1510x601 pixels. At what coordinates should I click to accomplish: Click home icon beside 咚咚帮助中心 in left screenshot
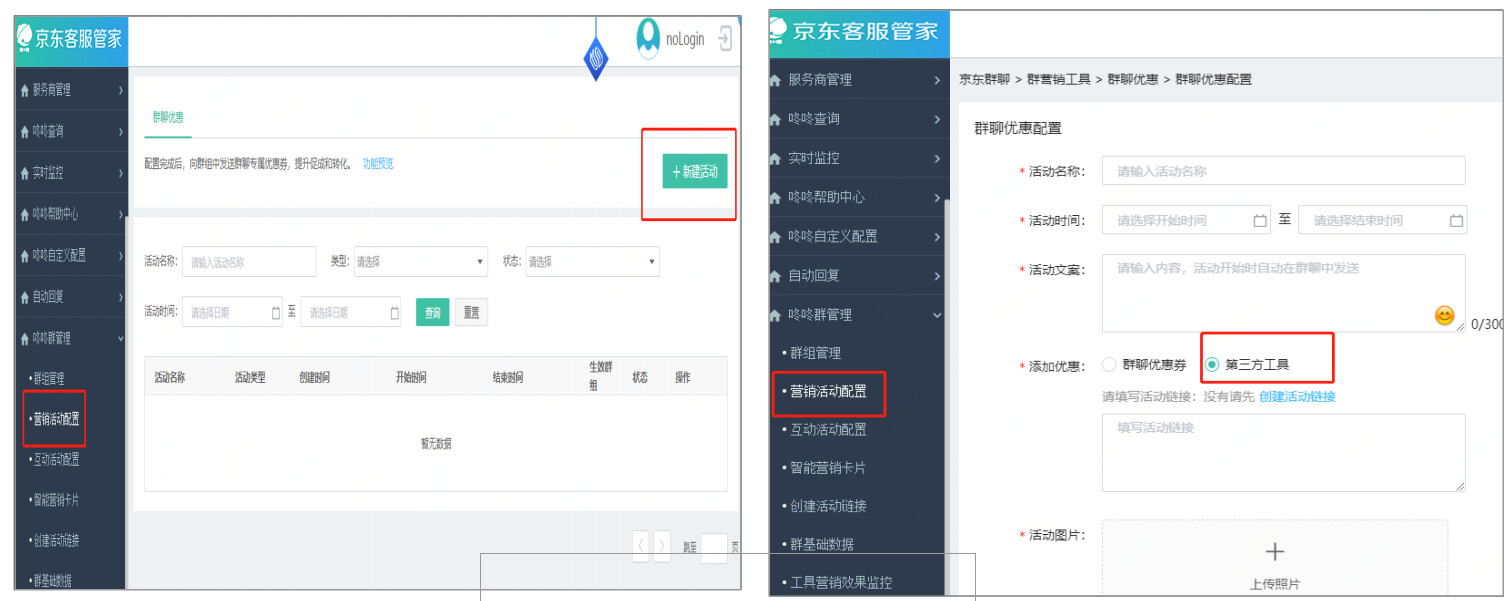(x=24, y=214)
